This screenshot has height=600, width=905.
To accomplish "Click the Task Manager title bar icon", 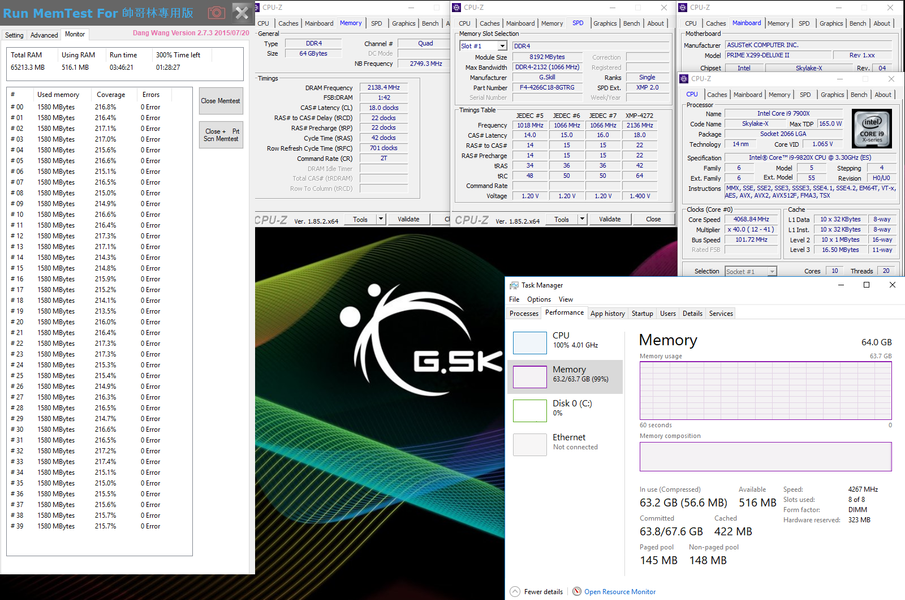I will [514, 285].
